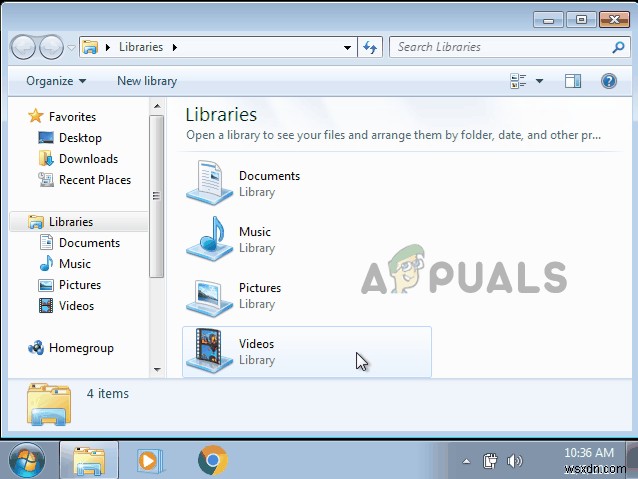
Task: Click the New library button
Action: coord(147,81)
